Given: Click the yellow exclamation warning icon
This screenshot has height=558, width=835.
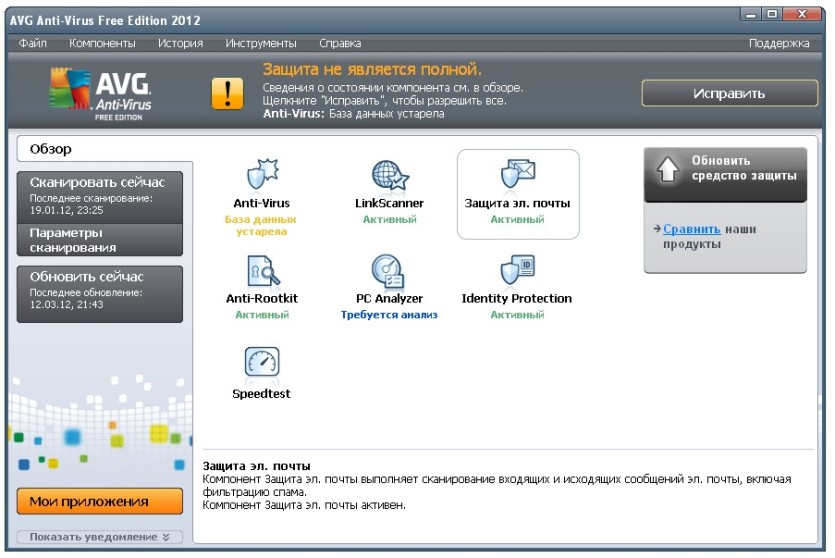Looking at the screenshot, I should [x=227, y=93].
